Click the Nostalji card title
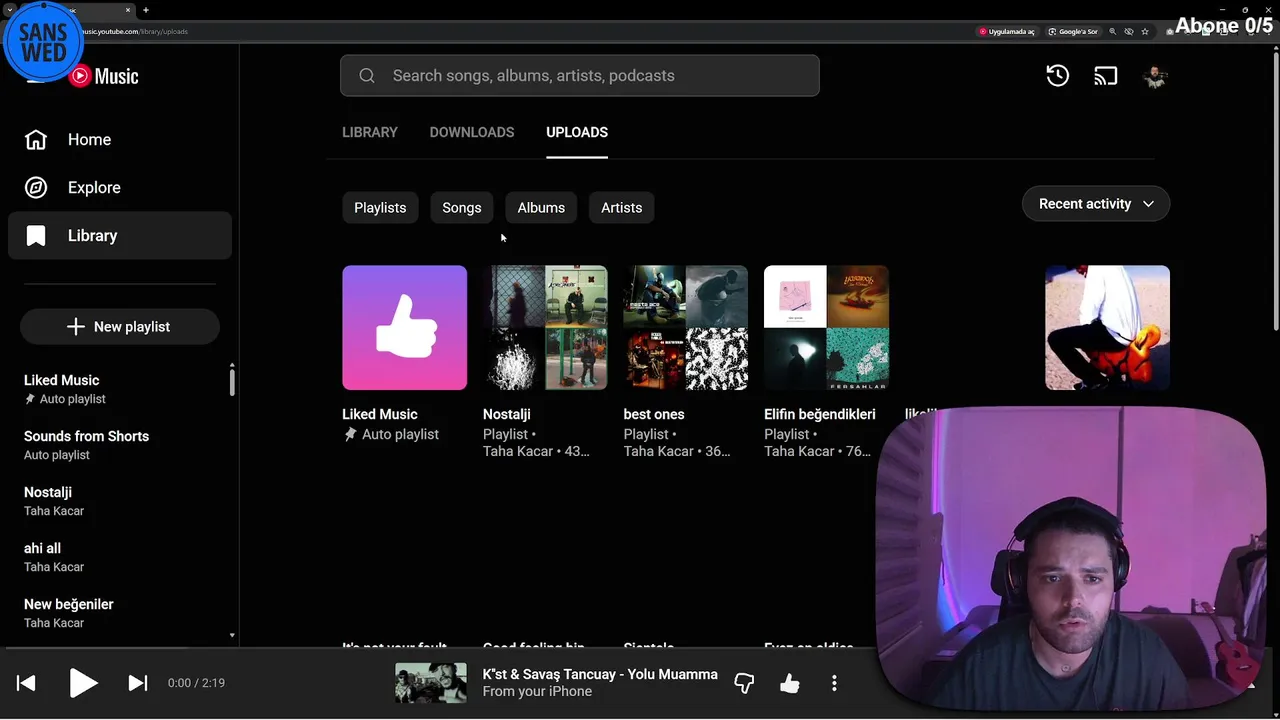The image size is (1280, 720). tap(507, 414)
